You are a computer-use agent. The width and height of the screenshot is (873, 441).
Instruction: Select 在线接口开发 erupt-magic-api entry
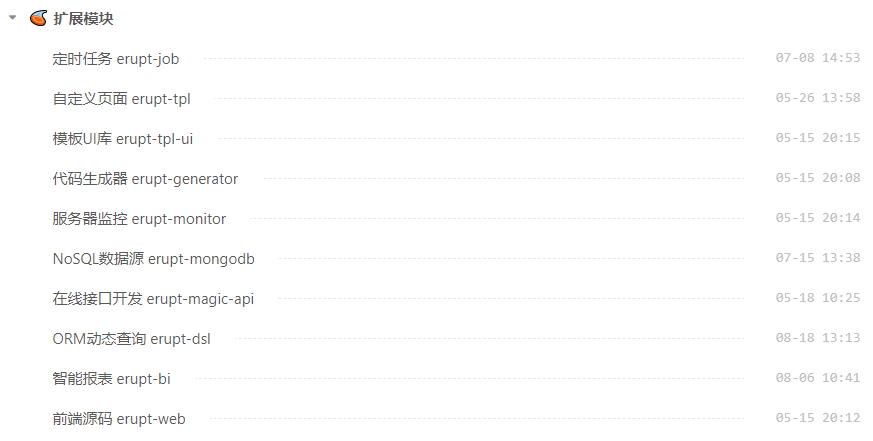coord(153,298)
